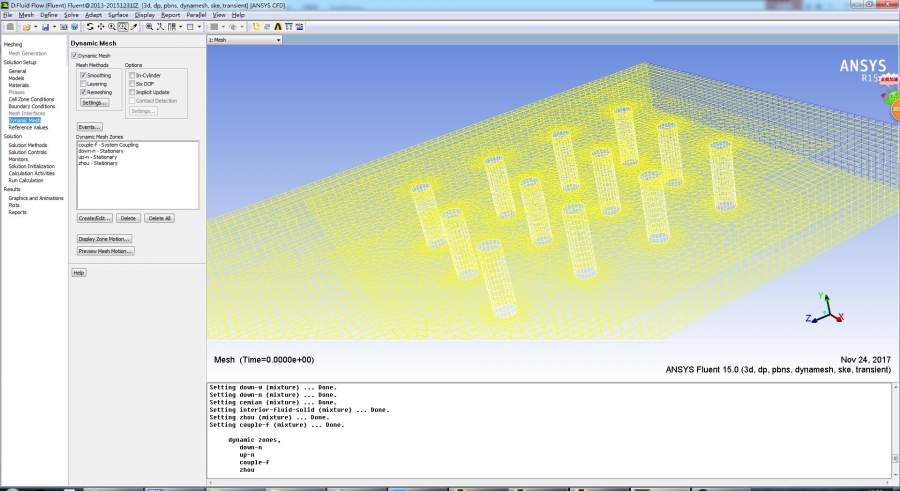Uncheck the Smoothing mesh method
Viewport: 900px width, 491px height.
point(83,75)
